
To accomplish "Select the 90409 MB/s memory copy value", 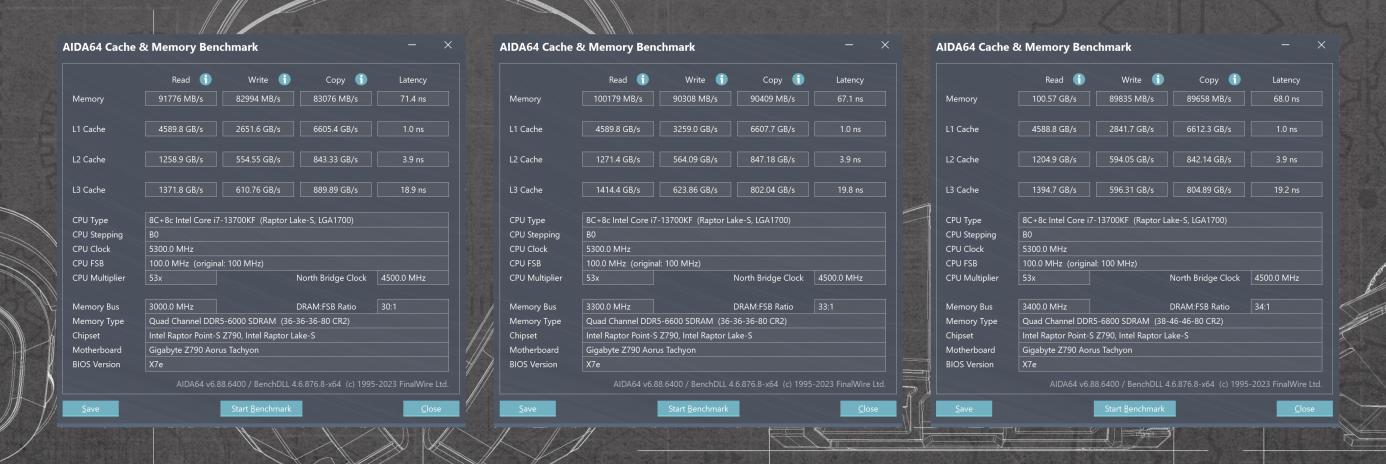I will click(772, 99).
